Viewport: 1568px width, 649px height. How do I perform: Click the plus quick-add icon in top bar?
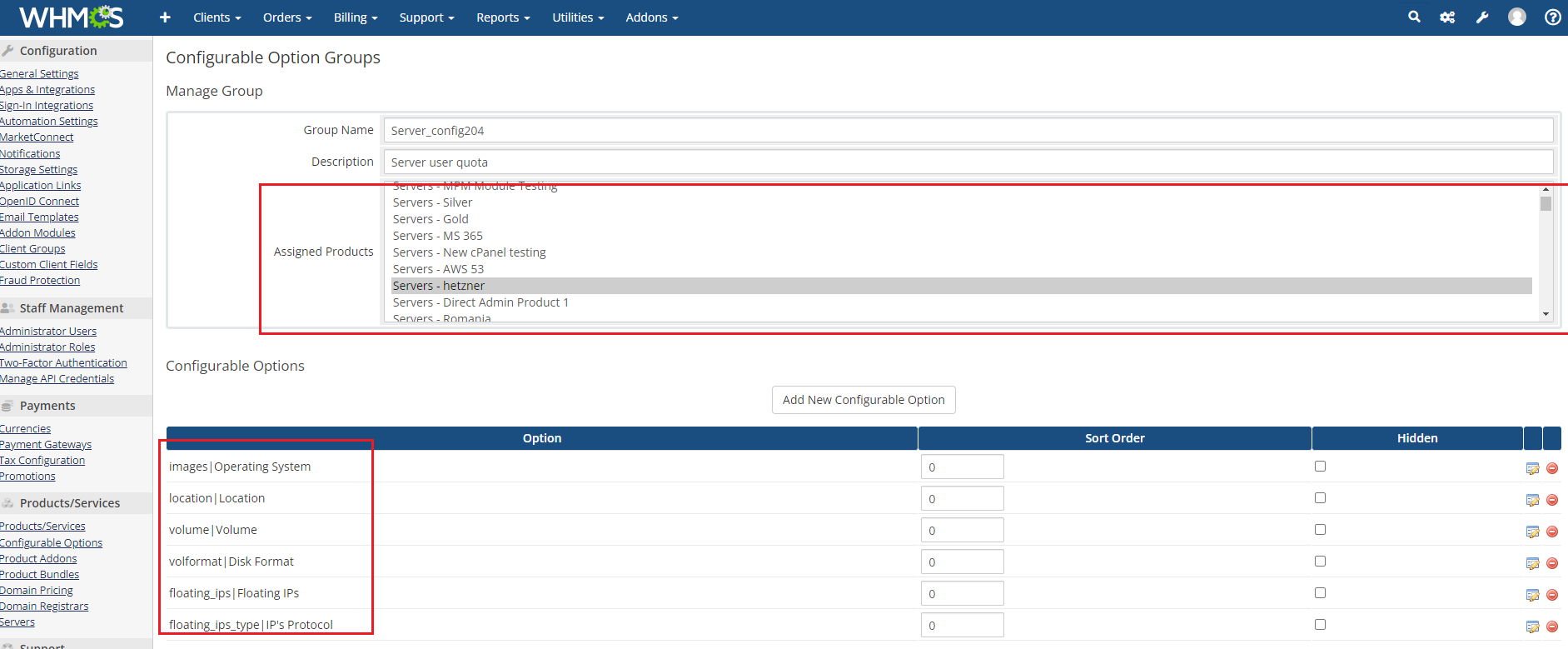click(165, 17)
